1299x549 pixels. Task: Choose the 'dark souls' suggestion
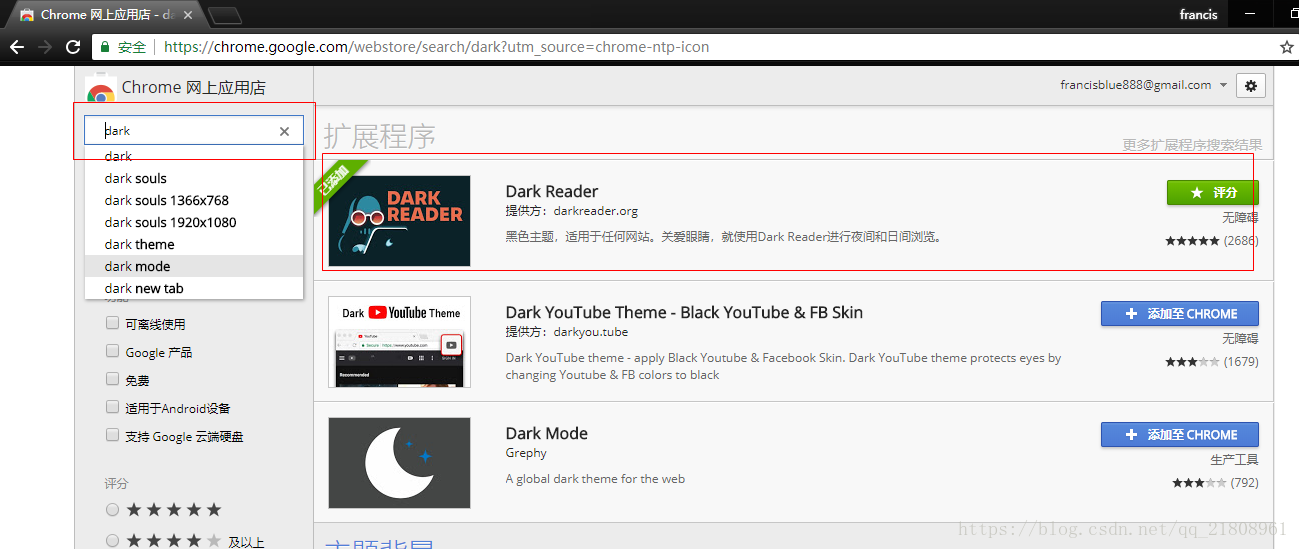(x=193, y=178)
